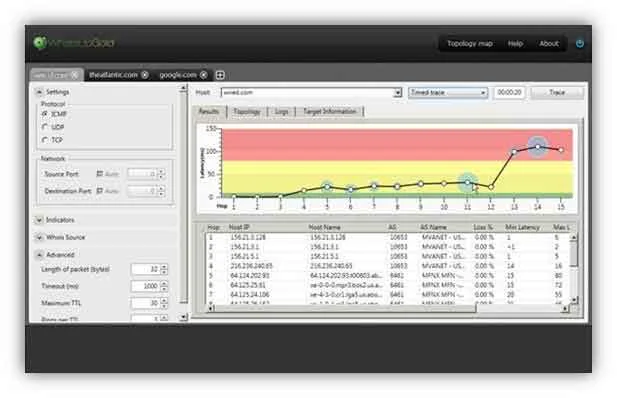This screenshot has height=398, width=617.
Task: Sort by the Loss % column header
Action: (484, 227)
